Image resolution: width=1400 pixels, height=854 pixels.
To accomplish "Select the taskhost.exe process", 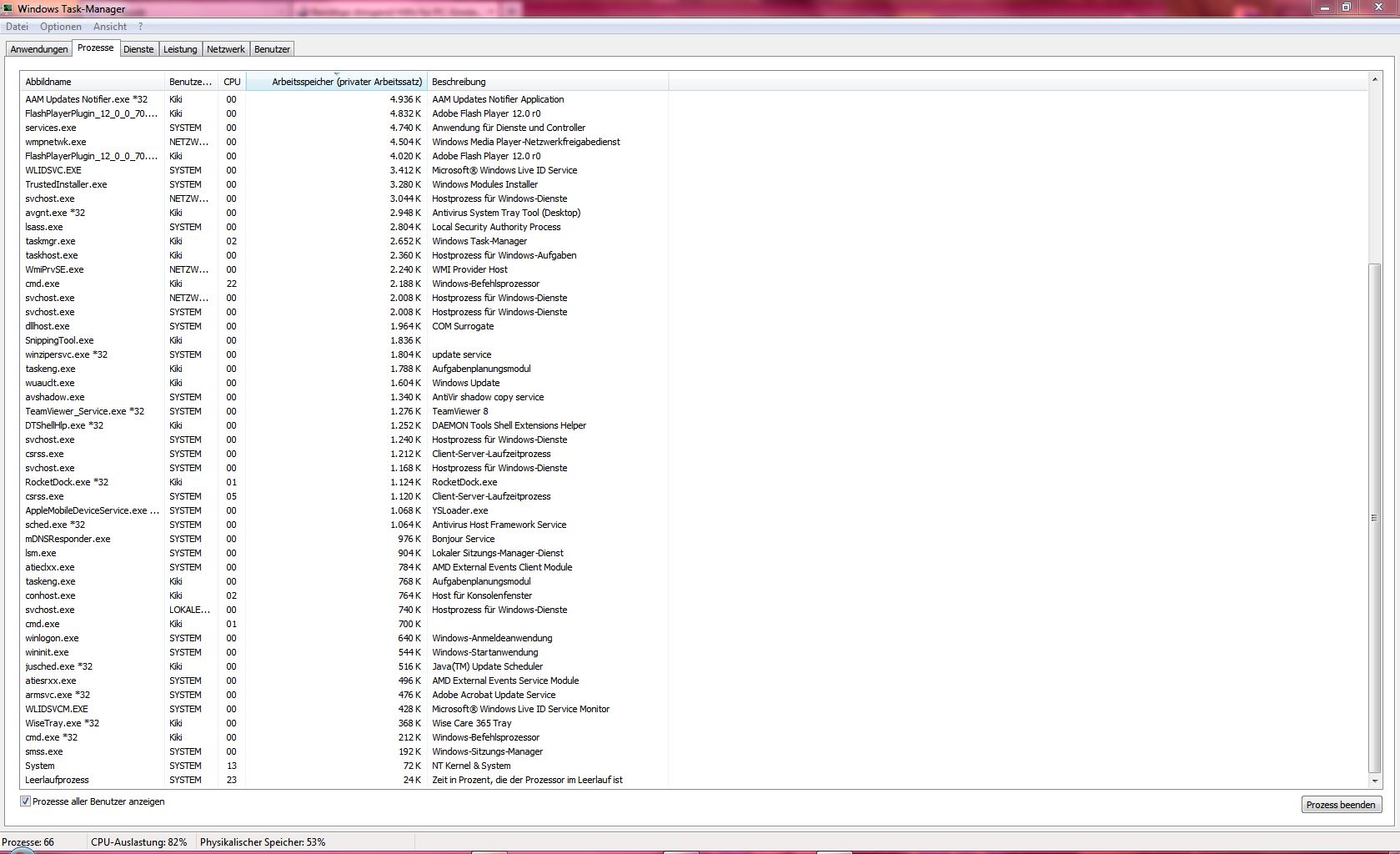I will pos(344,255).
